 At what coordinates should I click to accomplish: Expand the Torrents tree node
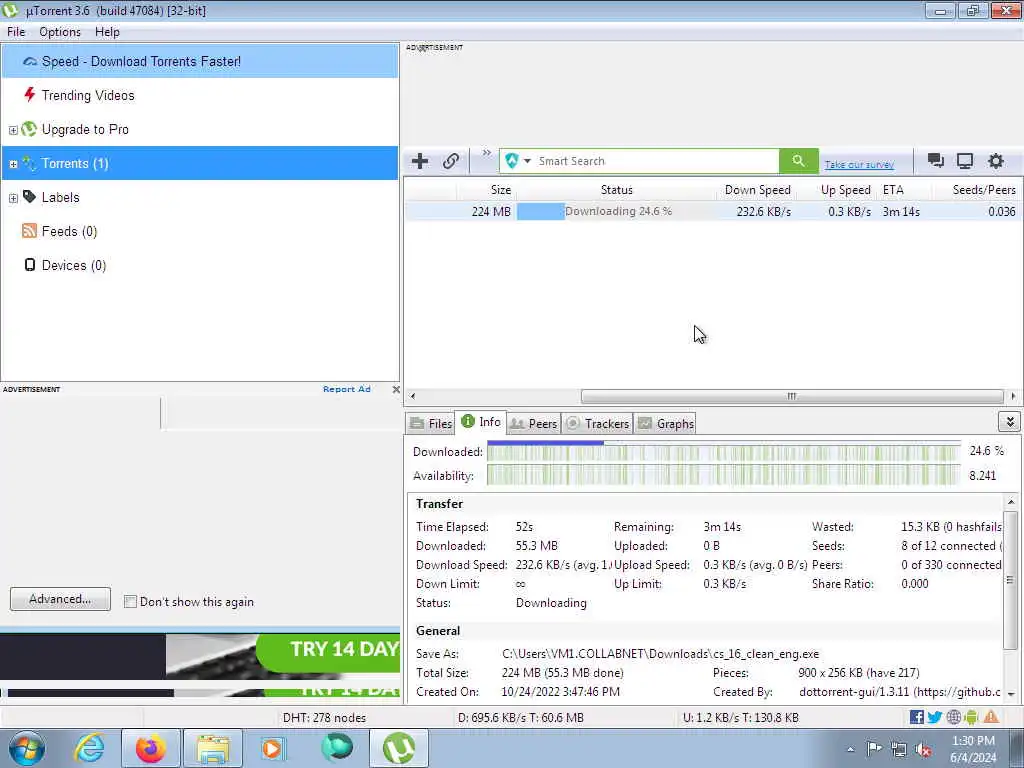coord(13,164)
